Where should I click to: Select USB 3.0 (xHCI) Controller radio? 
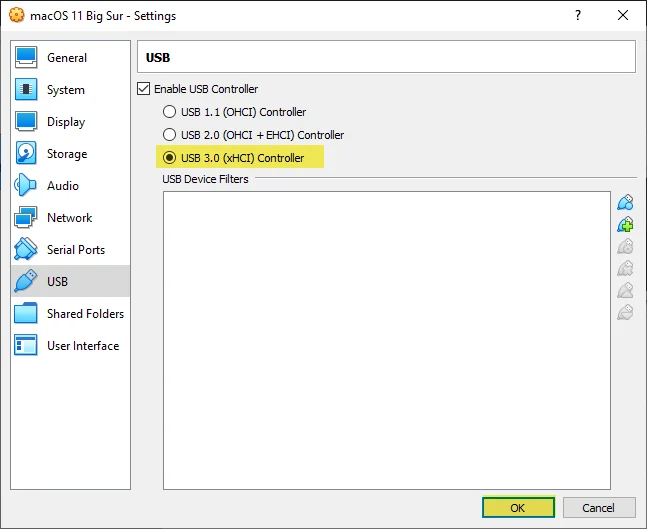(169, 158)
